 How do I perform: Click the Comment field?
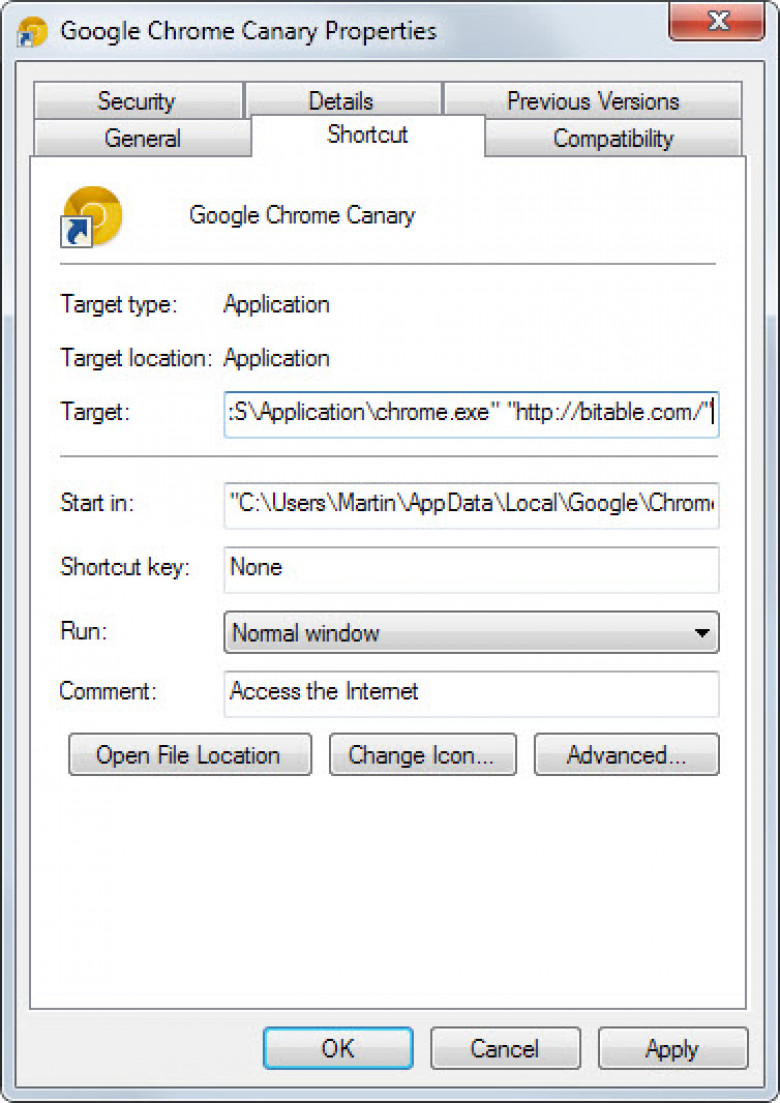click(x=471, y=694)
